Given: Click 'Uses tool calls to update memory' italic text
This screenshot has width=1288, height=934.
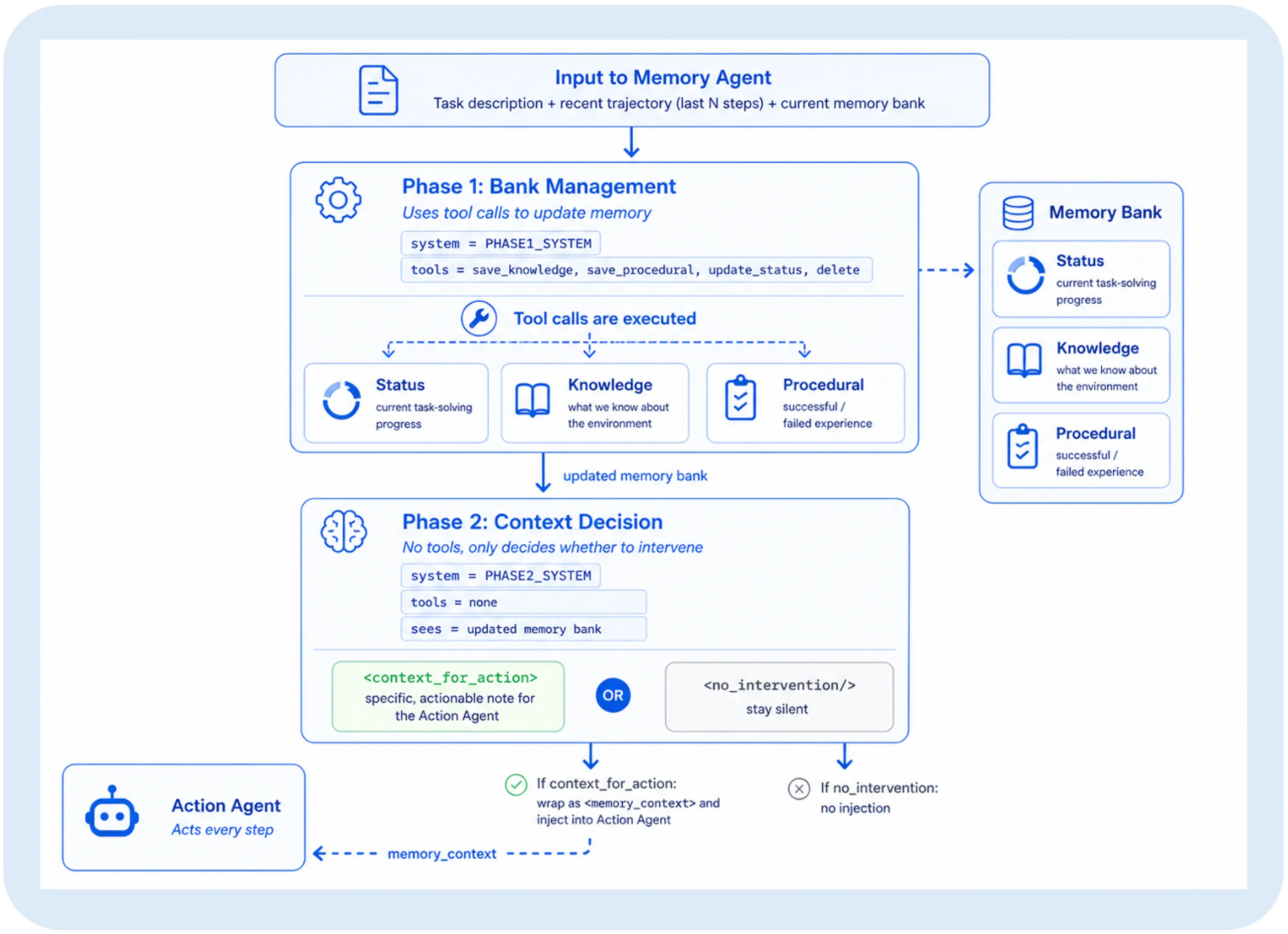Looking at the screenshot, I should click(526, 213).
